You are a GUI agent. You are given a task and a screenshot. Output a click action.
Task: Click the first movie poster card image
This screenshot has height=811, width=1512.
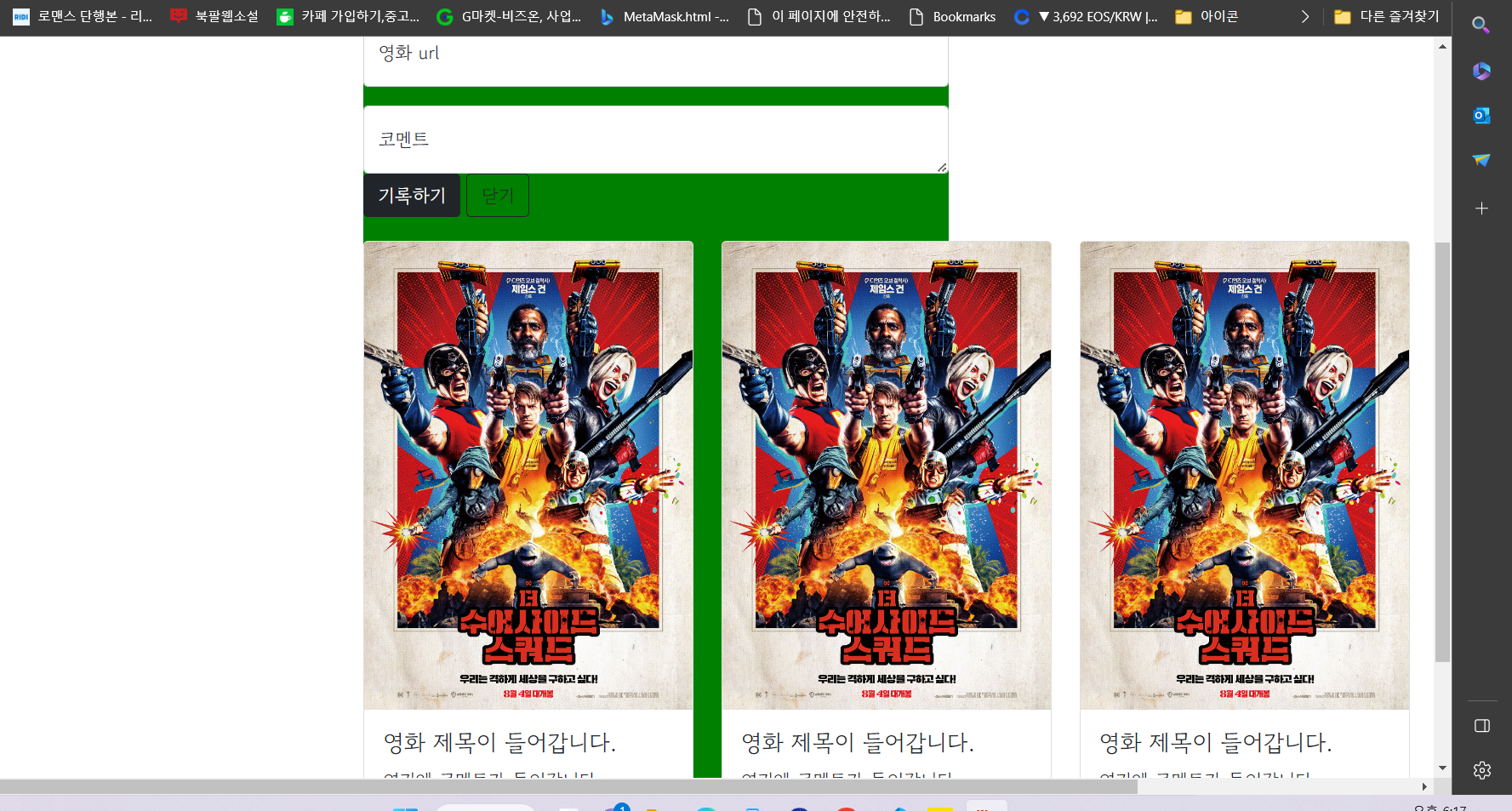click(x=528, y=476)
